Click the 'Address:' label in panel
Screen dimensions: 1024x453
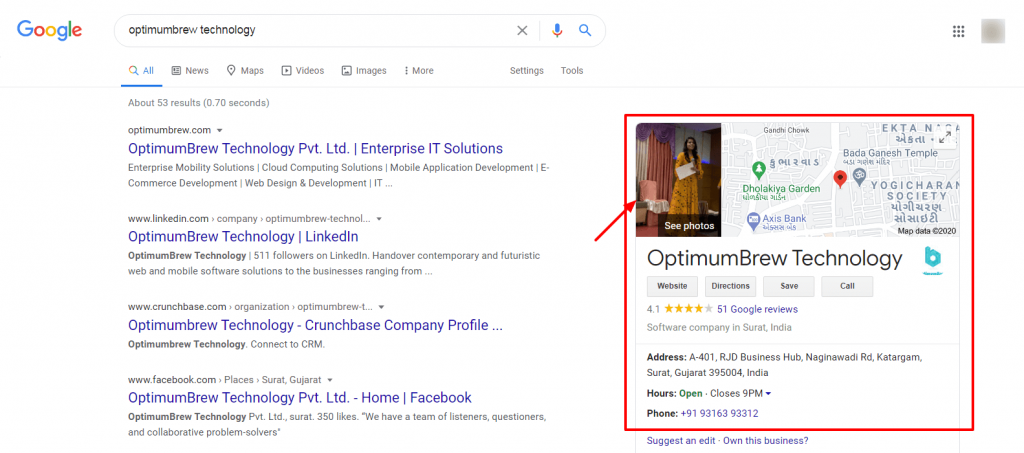667,358
